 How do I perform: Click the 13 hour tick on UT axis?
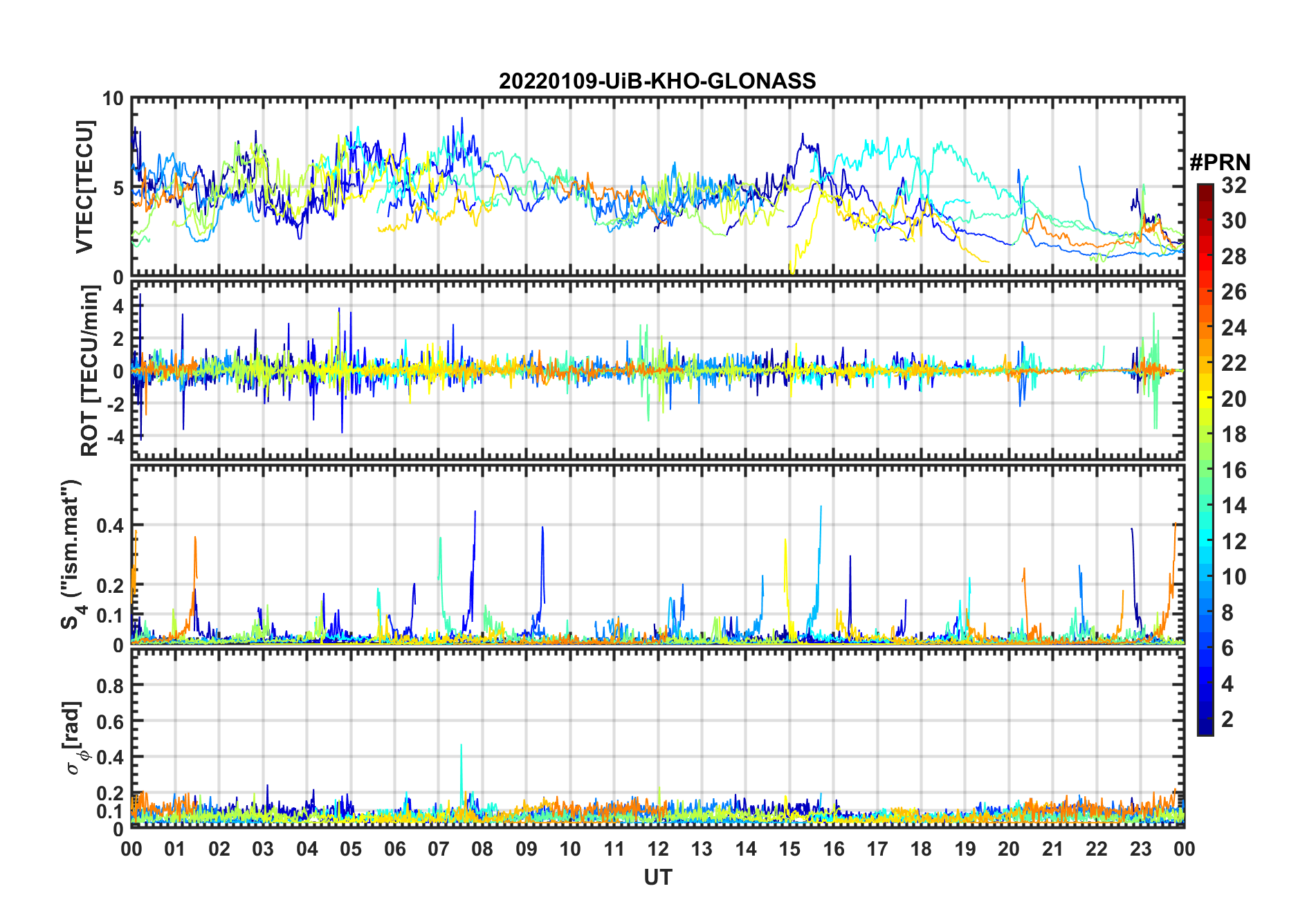(x=702, y=849)
